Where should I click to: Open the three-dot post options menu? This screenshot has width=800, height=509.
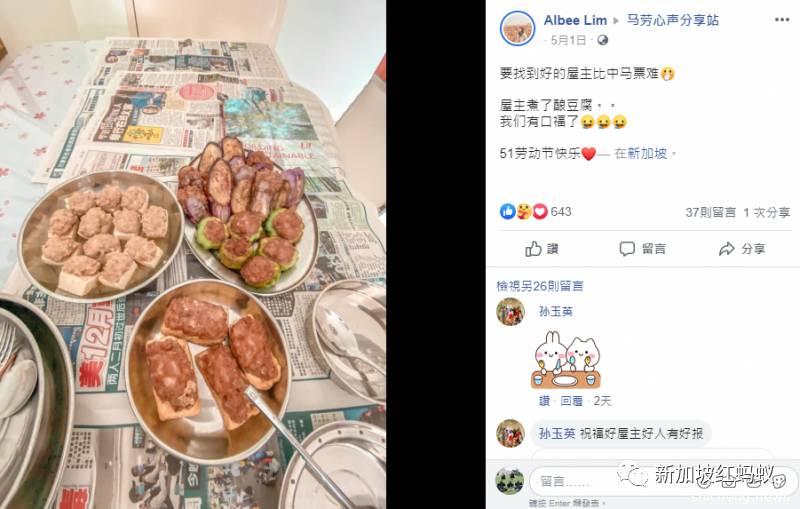[782, 20]
